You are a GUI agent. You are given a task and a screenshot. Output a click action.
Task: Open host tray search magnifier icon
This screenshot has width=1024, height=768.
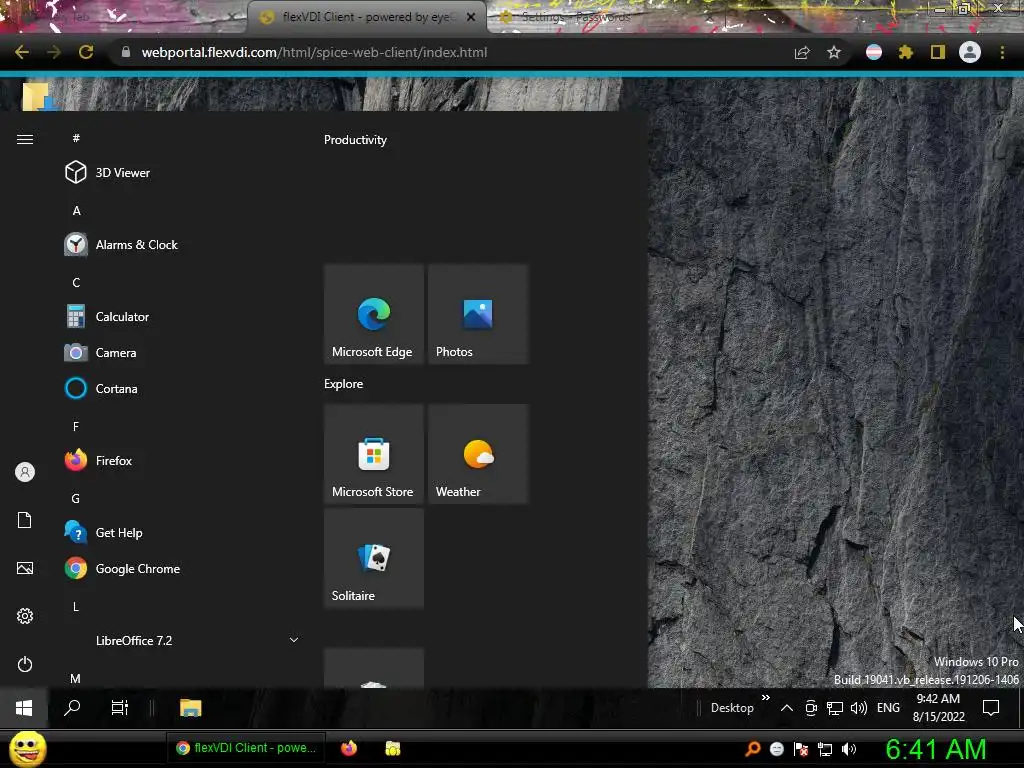(752, 749)
